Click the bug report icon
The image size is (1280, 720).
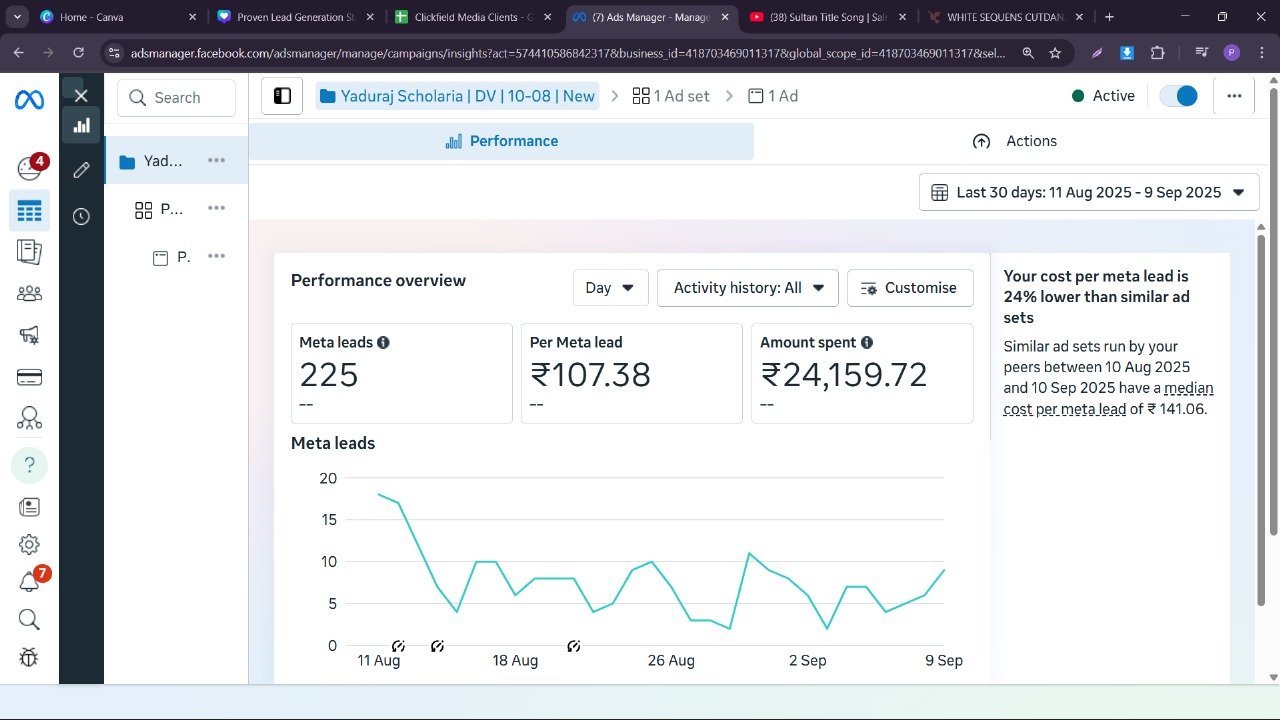pos(29,657)
